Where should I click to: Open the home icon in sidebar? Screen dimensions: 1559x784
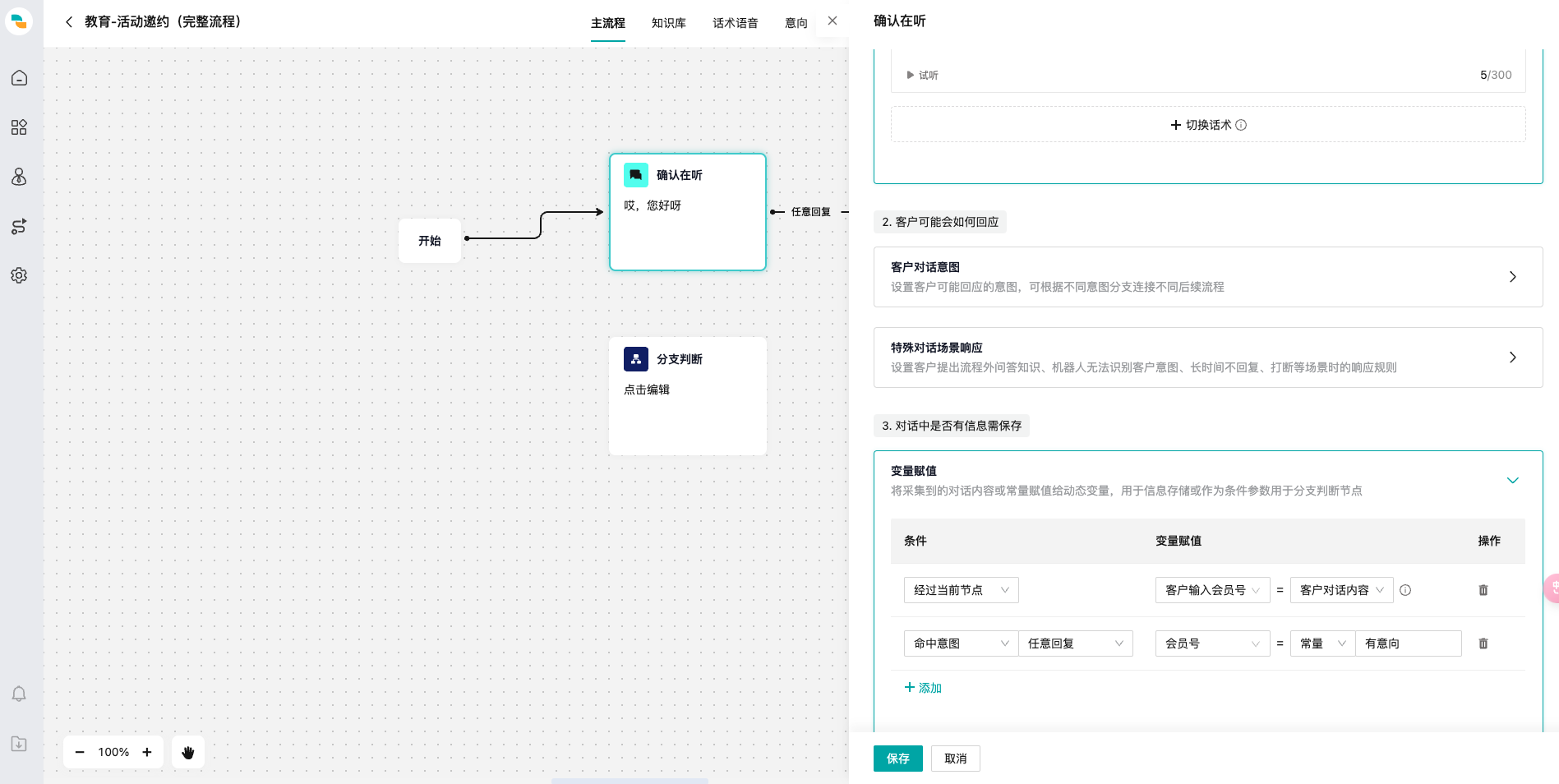tap(19, 78)
